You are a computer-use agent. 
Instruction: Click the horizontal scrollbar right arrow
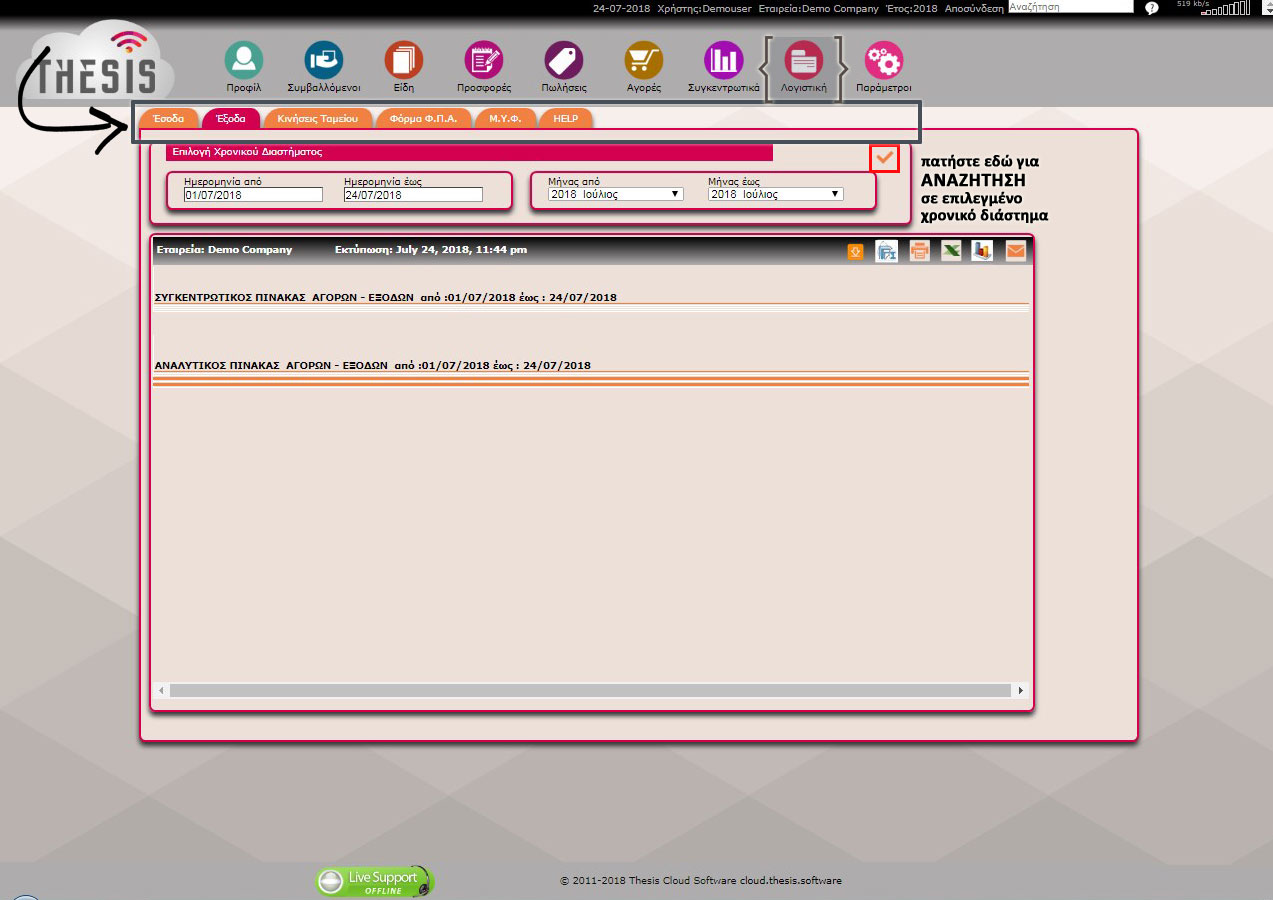click(1020, 690)
